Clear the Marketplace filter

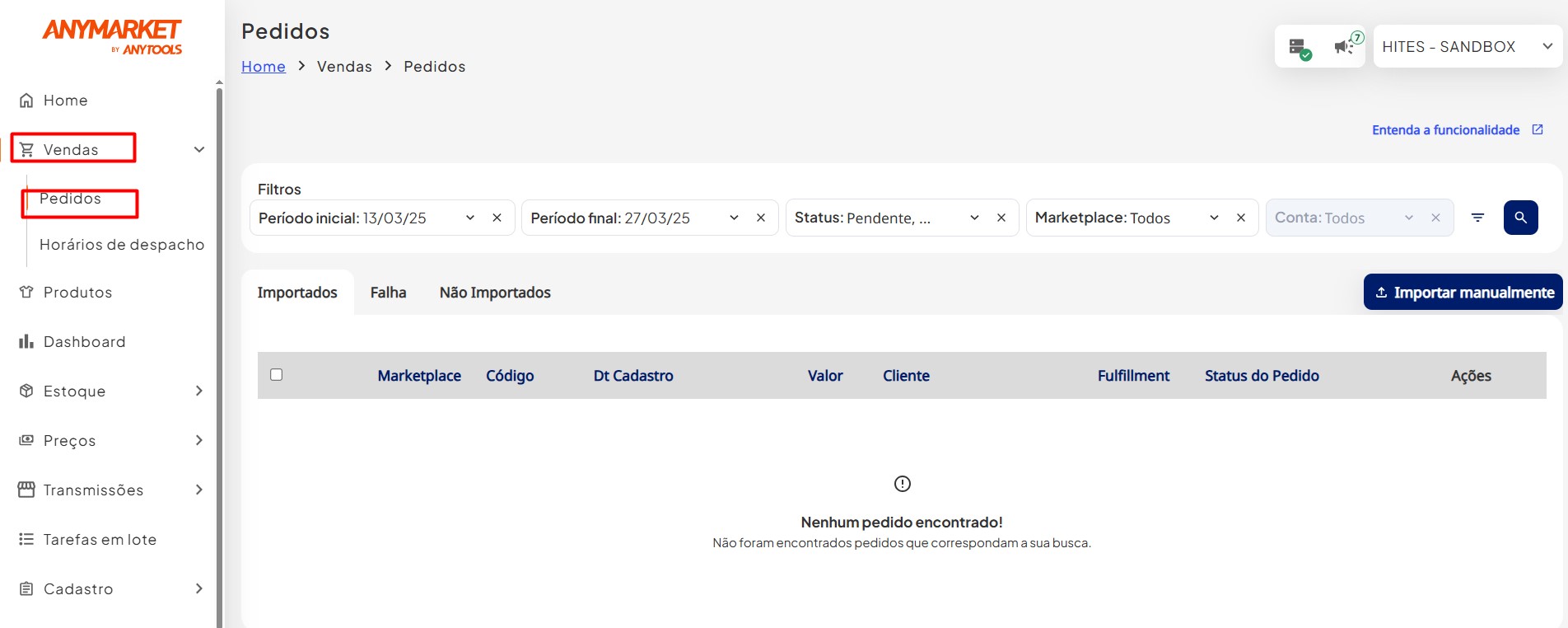point(1241,218)
